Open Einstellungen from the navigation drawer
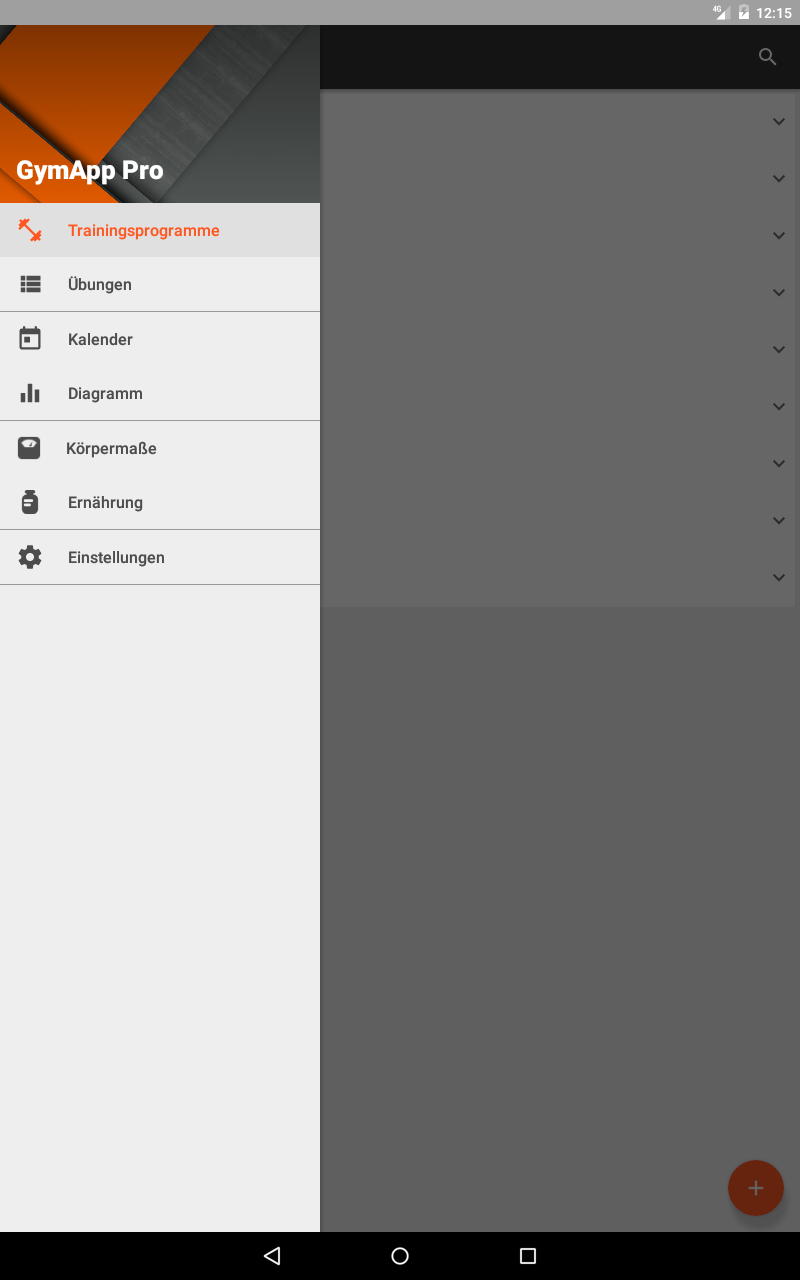This screenshot has width=800, height=1280. pos(160,557)
